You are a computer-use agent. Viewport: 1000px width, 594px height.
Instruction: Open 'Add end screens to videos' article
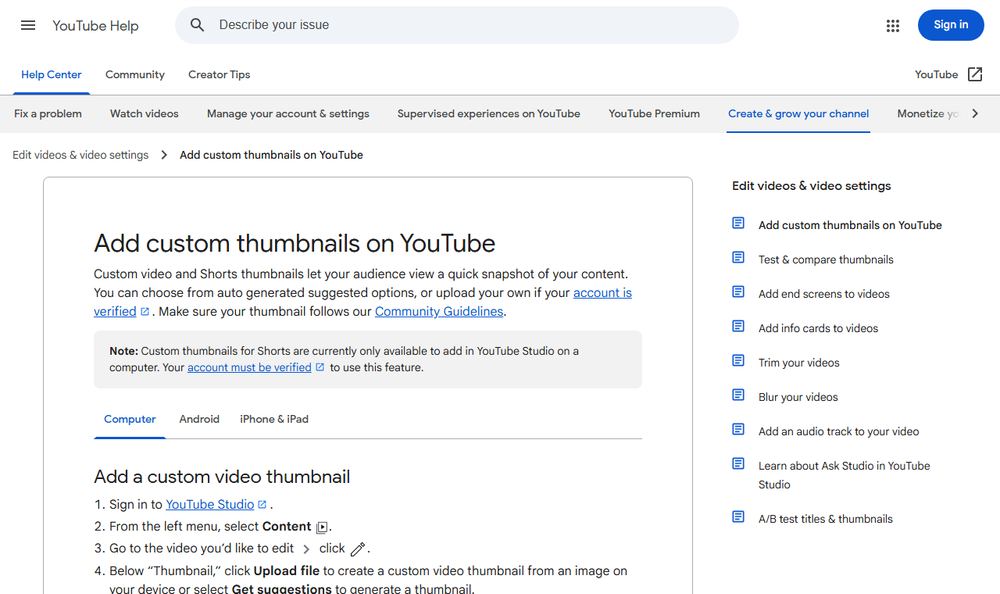(824, 294)
